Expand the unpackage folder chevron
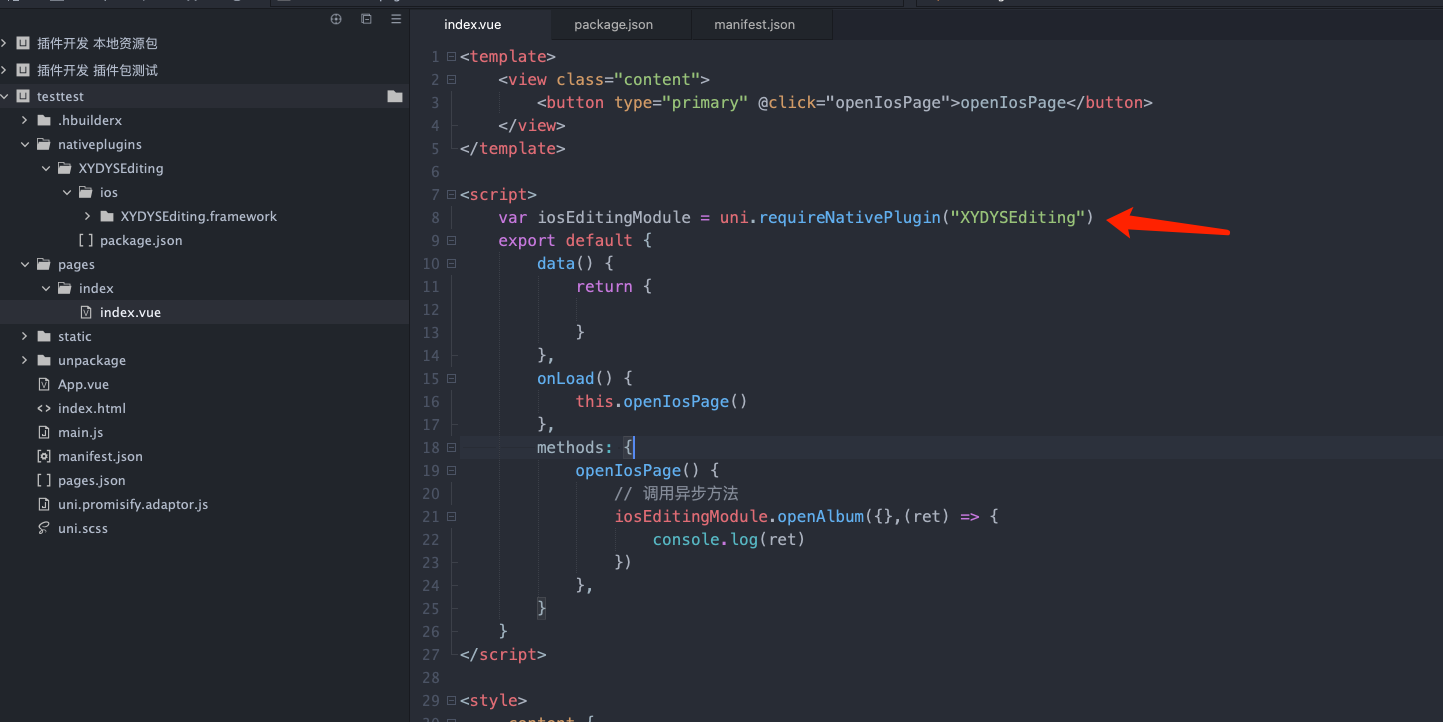The image size is (1443, 722). (x=25, y=360)
